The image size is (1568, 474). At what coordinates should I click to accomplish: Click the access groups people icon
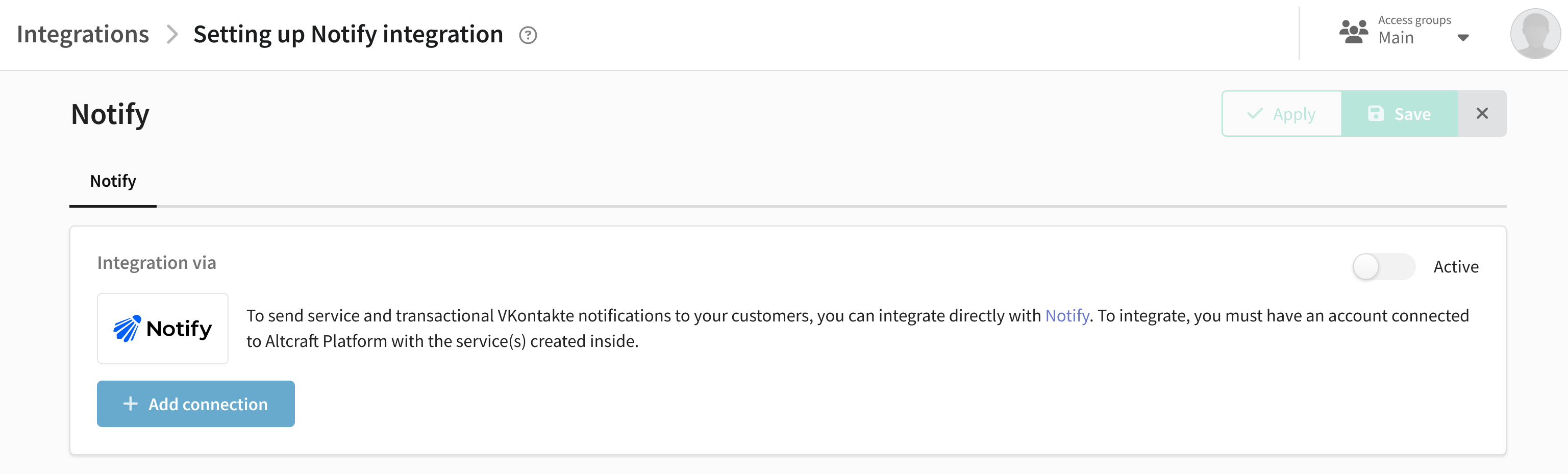(1354, 32)
